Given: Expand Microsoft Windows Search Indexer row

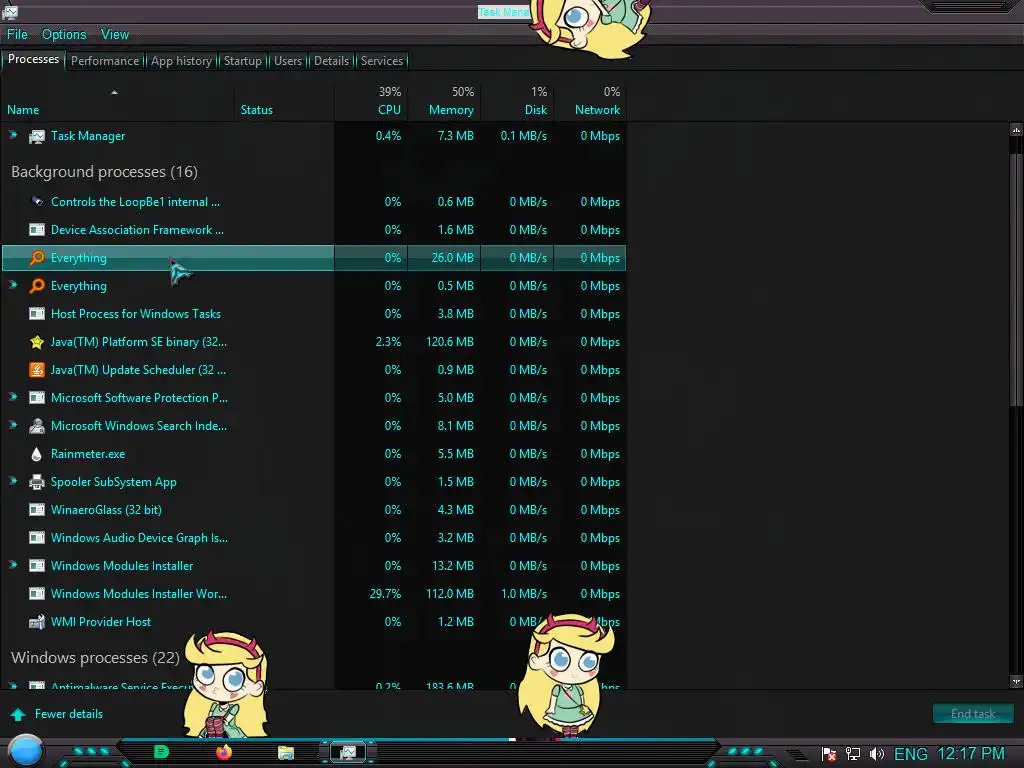Looking at the screenshot, I should point(13,425).
